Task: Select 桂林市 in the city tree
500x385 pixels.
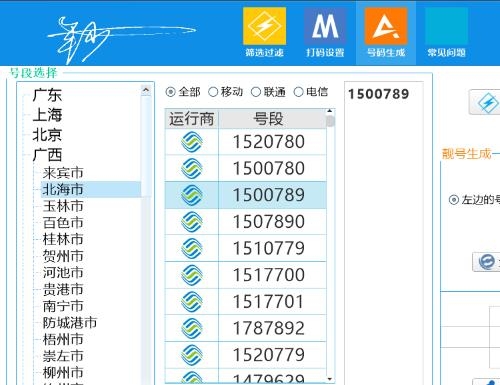Action: [63, 239]
